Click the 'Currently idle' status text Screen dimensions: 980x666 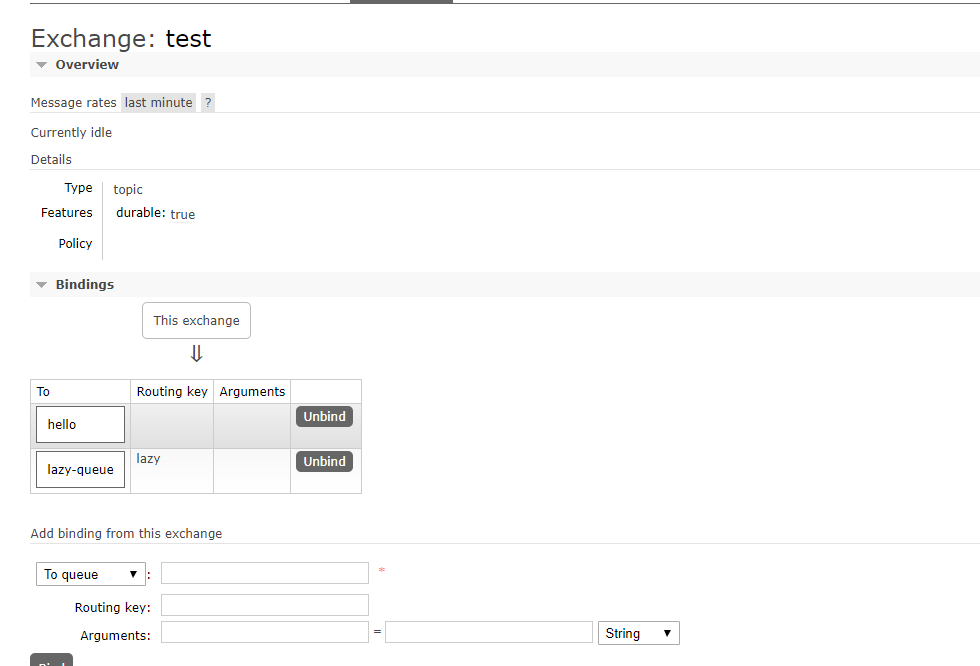[71, 132]
